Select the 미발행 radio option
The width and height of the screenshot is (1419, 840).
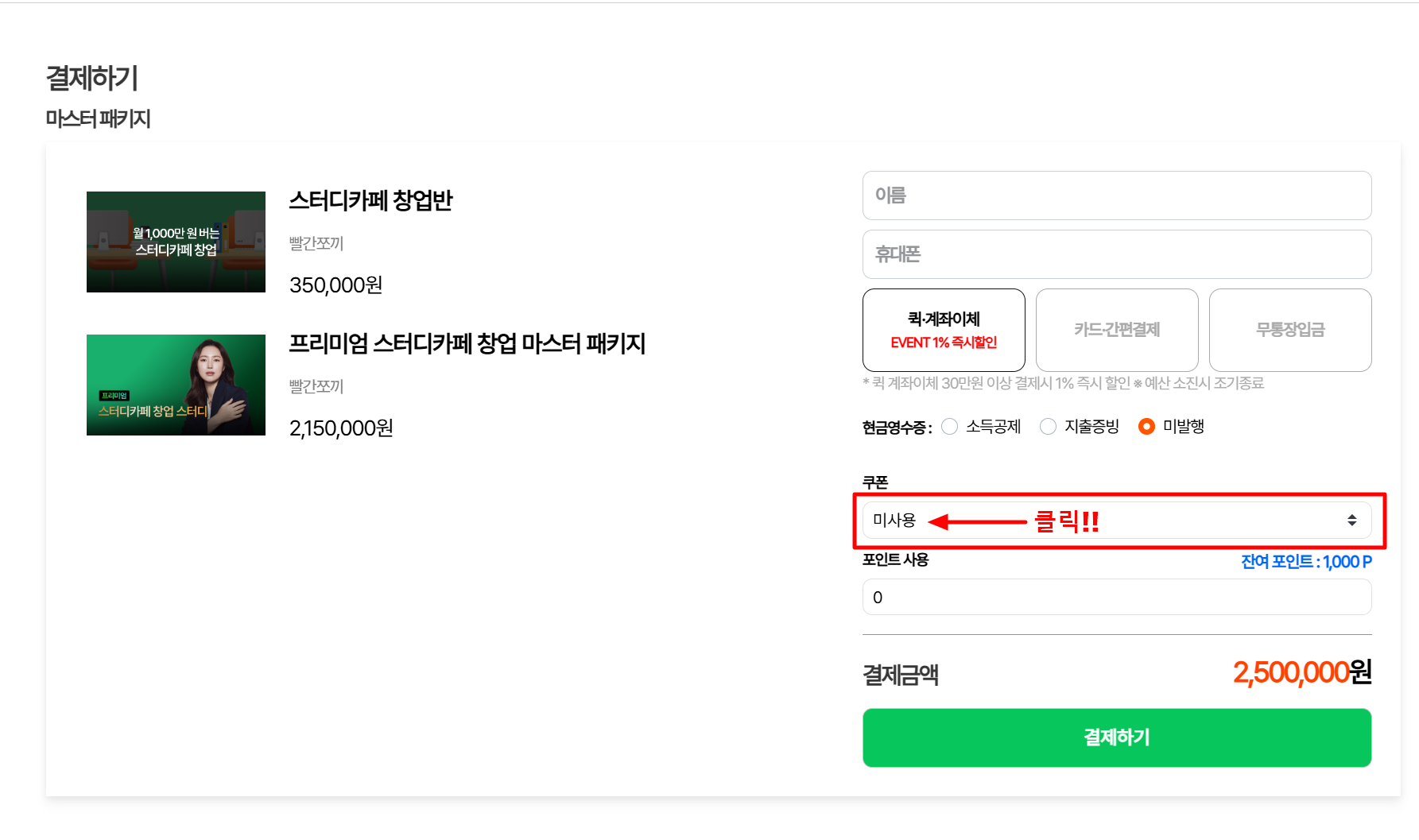coord(1146,427)
